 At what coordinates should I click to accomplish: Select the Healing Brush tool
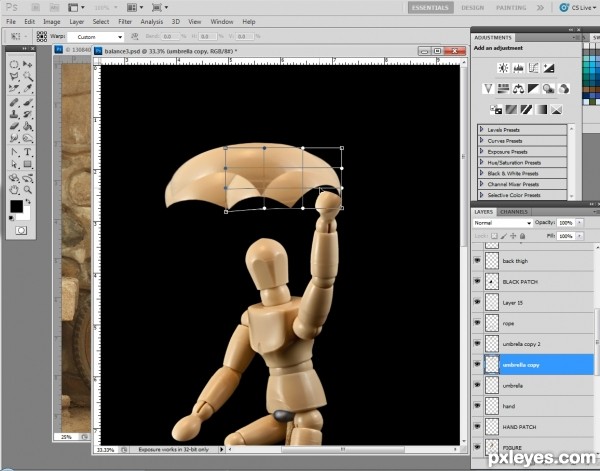point(14,102)
